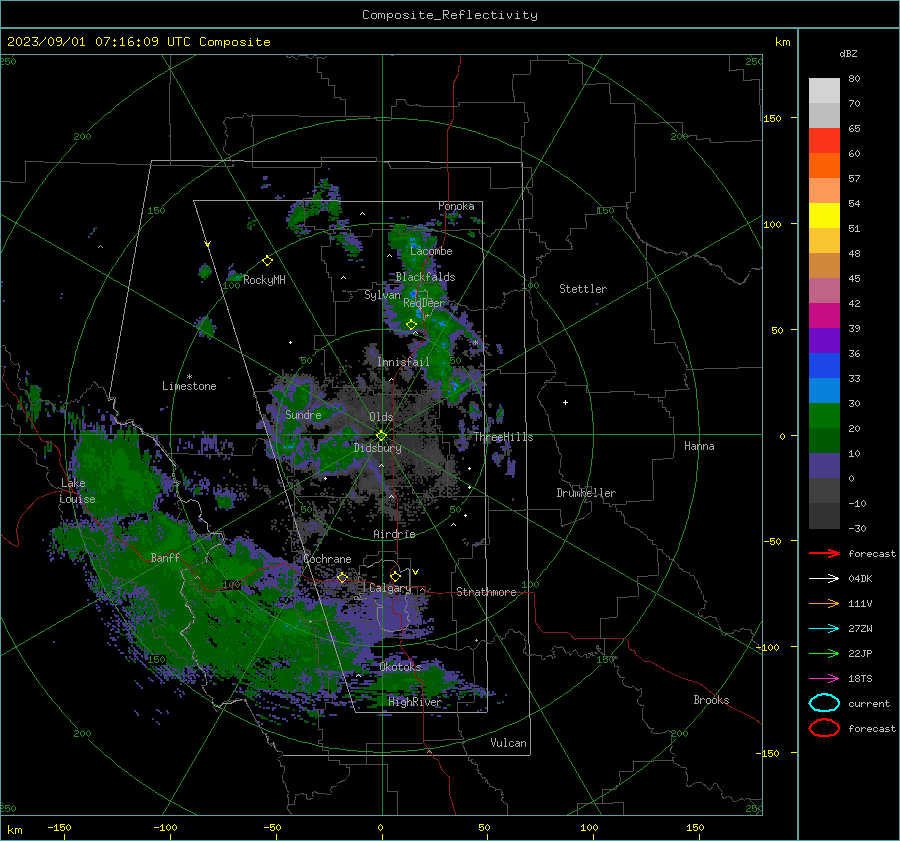This screenshot has width=900, height=841.
Task: Click the HighRiver city label
Action: click(x=415, y=702)
